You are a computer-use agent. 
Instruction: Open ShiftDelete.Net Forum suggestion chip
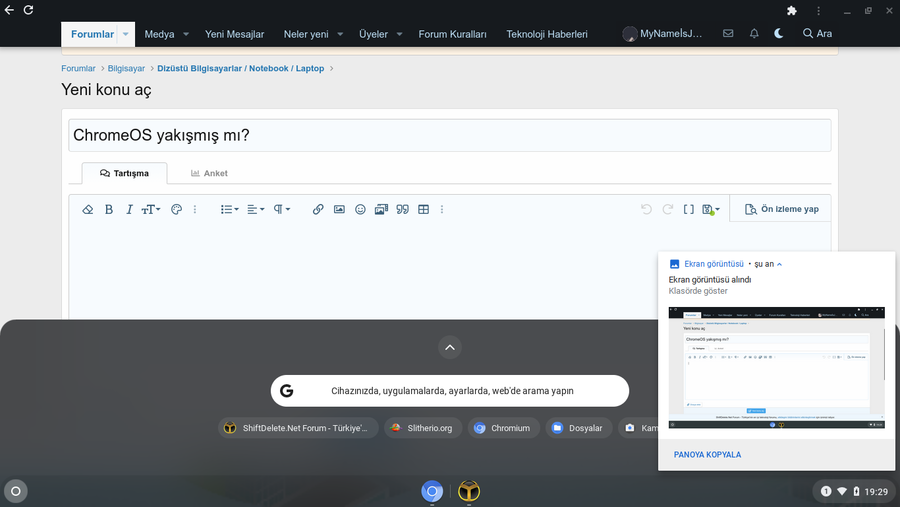(298, 428)
